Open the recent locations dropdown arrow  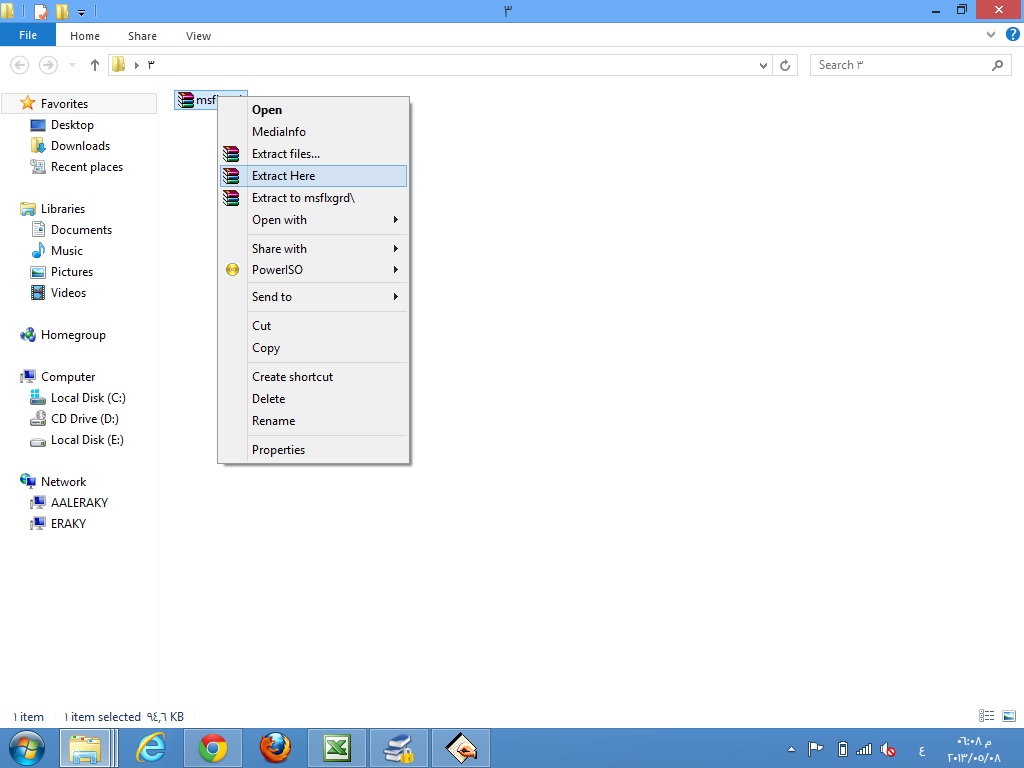[x=72, y=65]
